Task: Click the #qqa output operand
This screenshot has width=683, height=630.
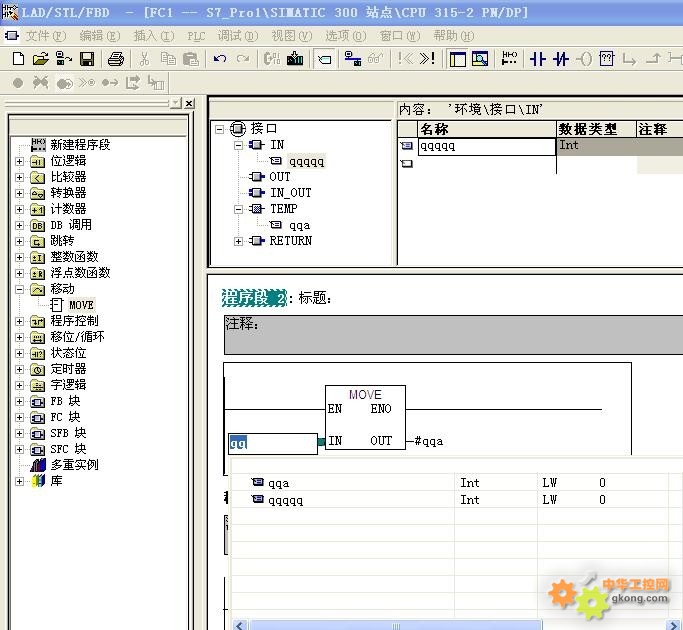Action: coord(429,441)
